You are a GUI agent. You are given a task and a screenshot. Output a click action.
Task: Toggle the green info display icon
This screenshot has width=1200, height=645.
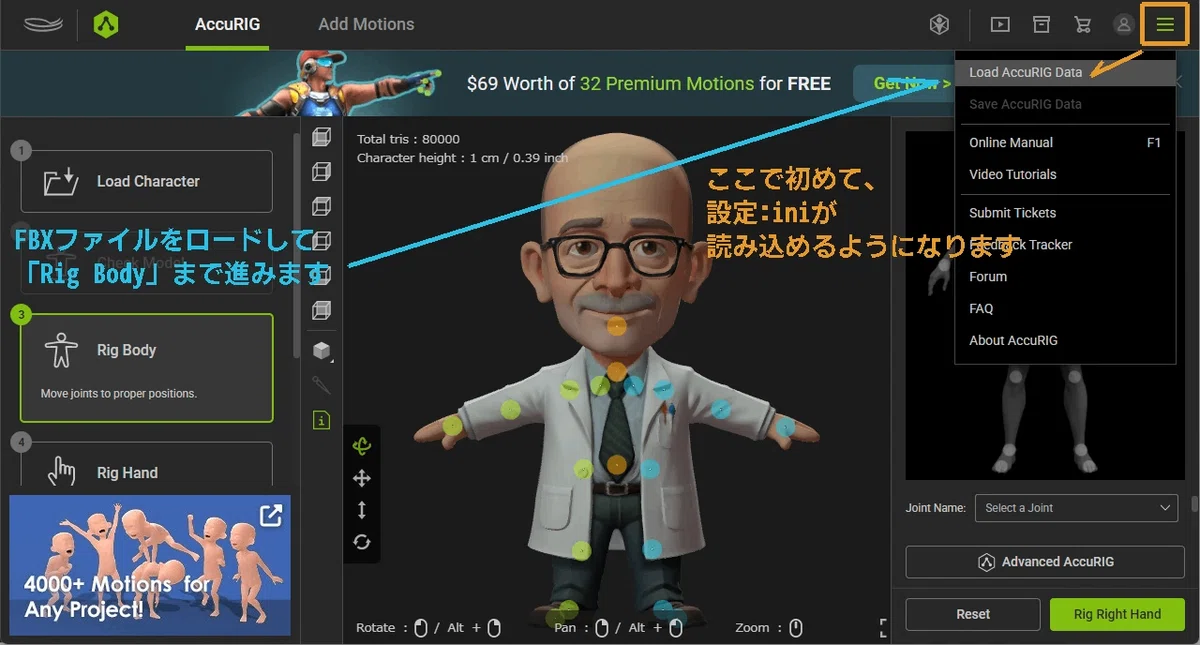pyautogui.click(x=321, y=420)
